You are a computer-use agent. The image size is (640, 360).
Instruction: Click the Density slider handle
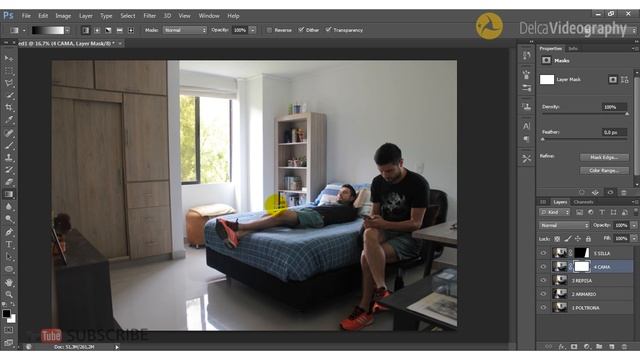pyautogui.click(x=627, y=114)
